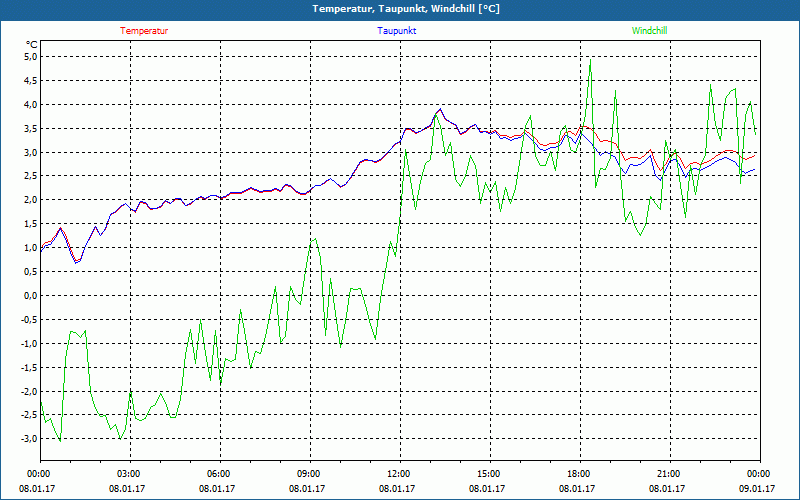Click the -1,5 axis value
This screenshot has height=500, width=800.
click(x=30, y=367)
